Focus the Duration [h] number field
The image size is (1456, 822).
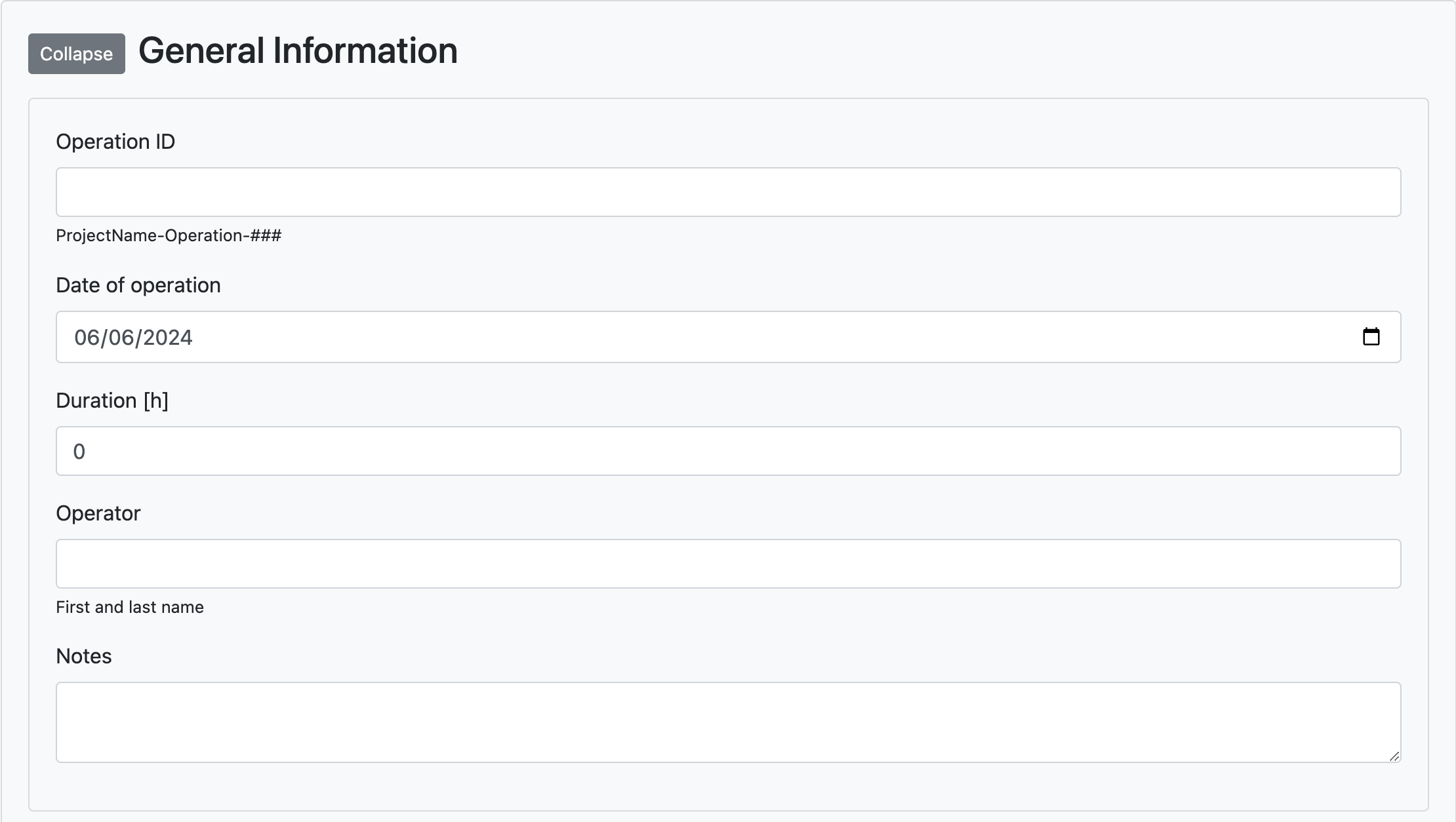pos(728,451)
